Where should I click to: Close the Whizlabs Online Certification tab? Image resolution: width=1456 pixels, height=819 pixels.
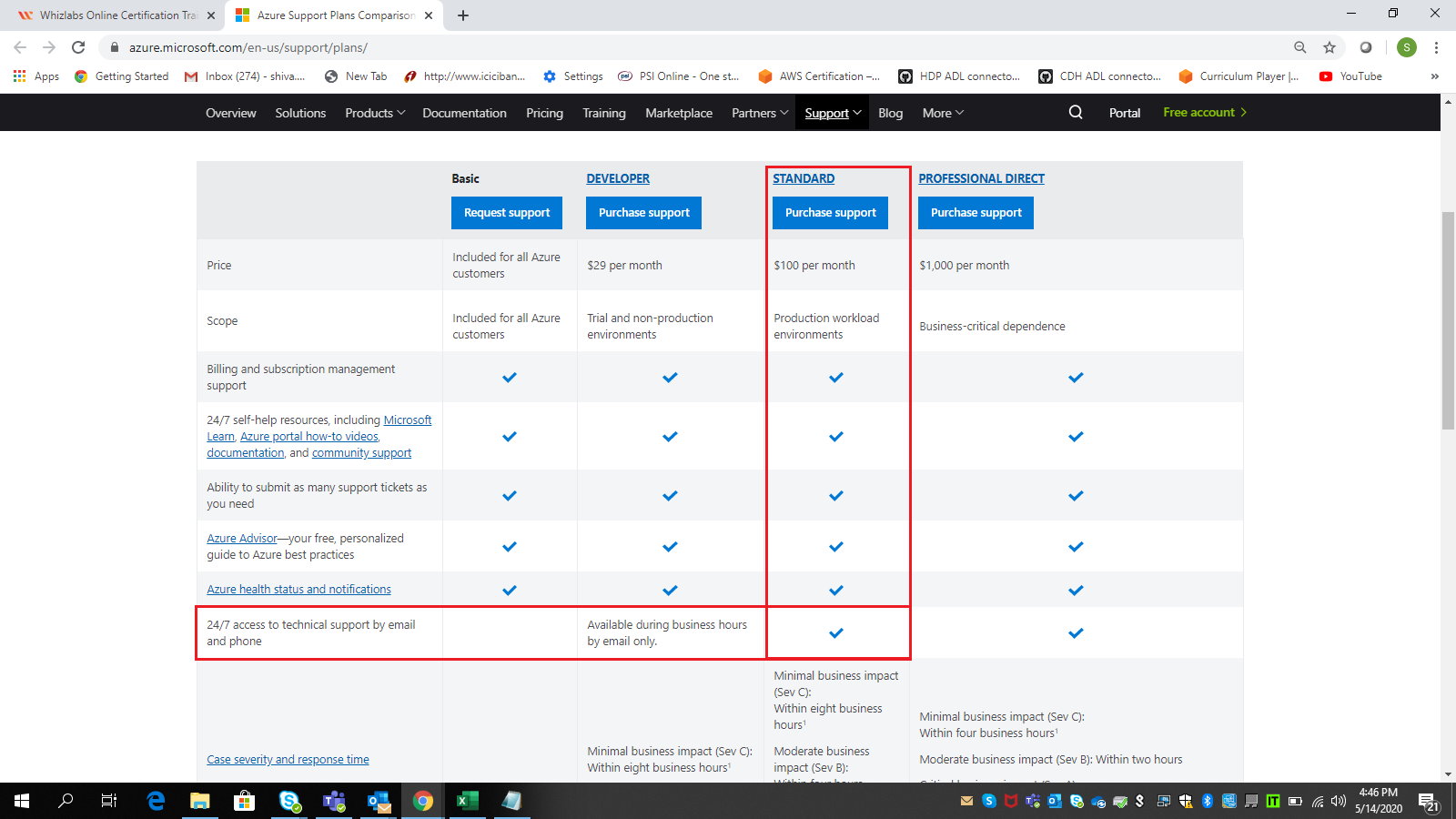tap(211, 15)
